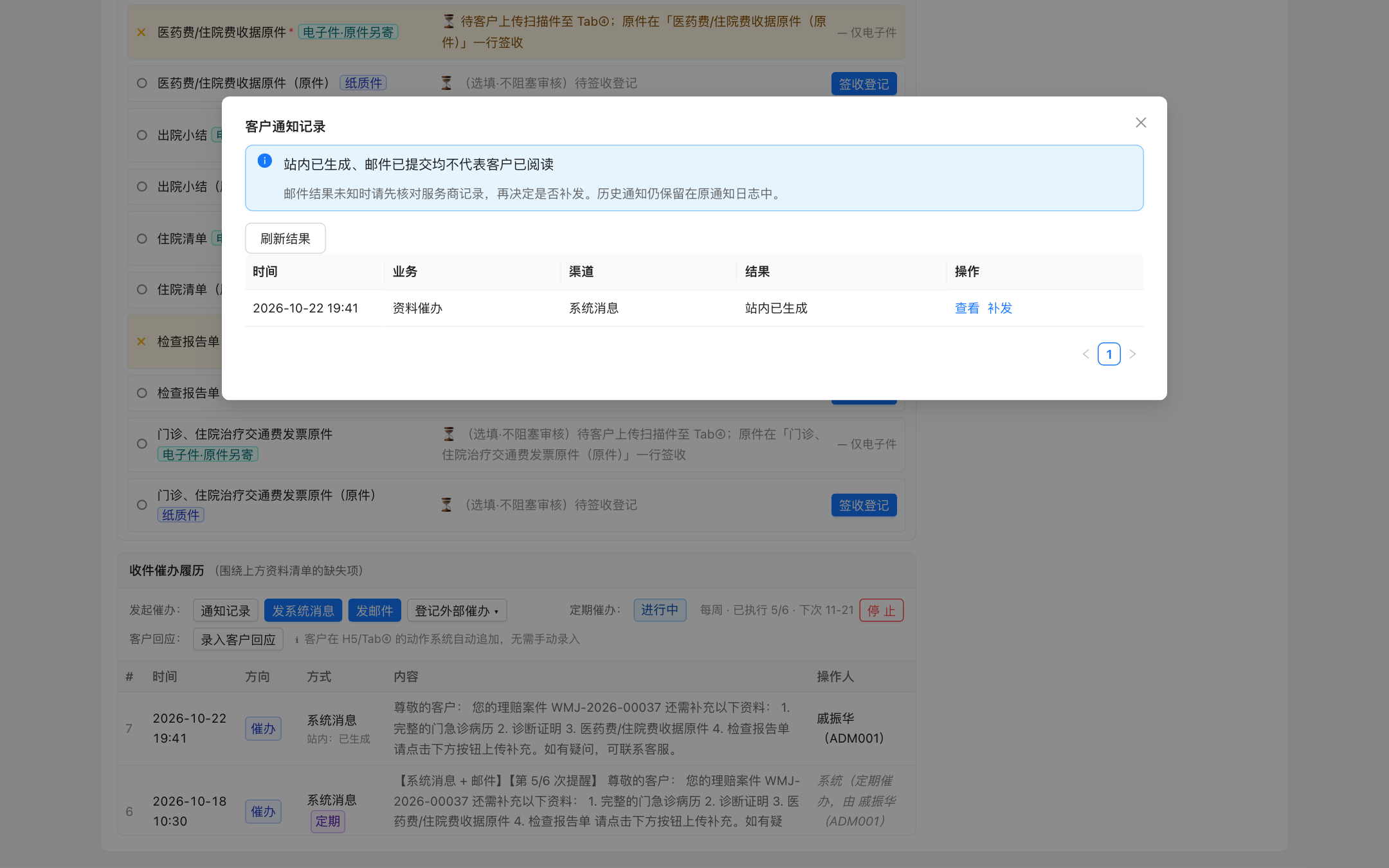Open 通知记录 in 发起催办 row
The image size is (1389, 868).
[x=225, y=611]
